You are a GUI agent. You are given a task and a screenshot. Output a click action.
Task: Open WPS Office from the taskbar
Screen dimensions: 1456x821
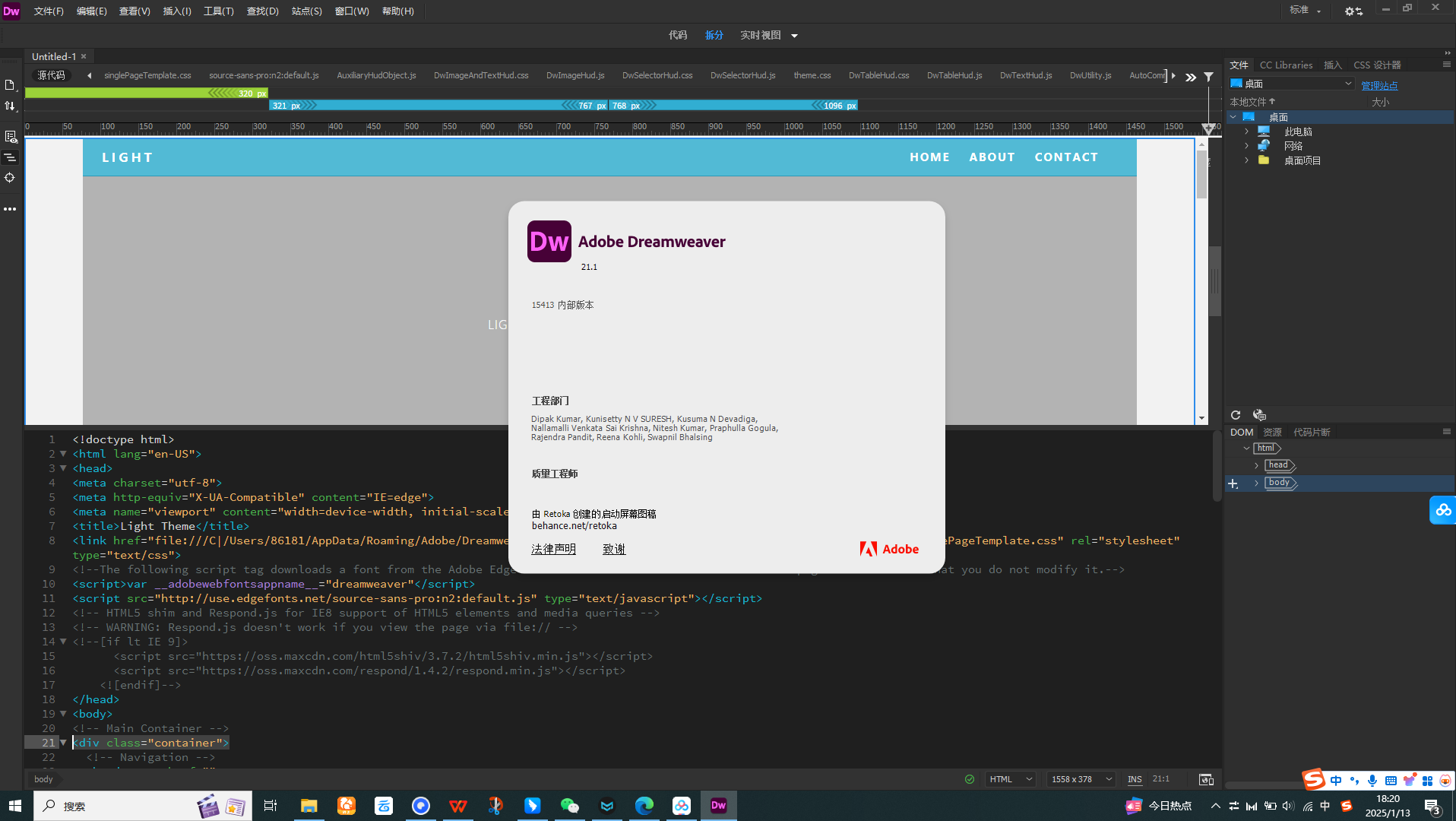[x=457, y=806]
